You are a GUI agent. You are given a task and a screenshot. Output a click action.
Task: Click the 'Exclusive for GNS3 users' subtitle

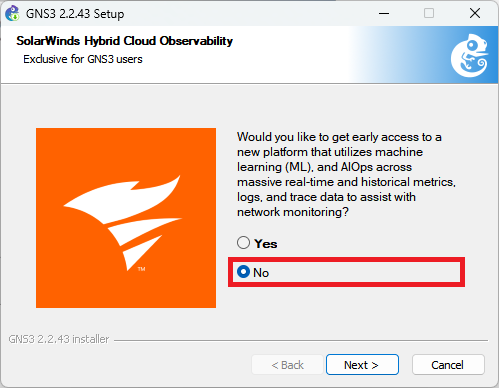point(83,59)
